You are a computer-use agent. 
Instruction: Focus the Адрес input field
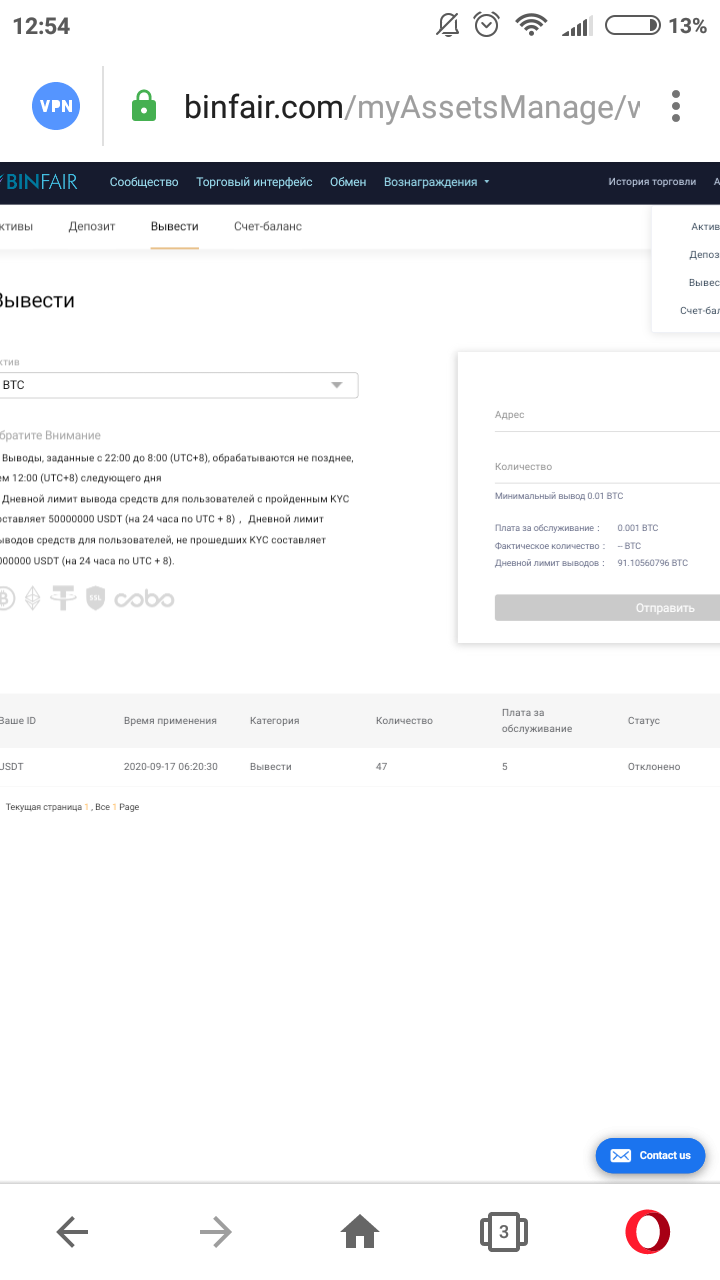pyautogui.click(x=607, y=415)
